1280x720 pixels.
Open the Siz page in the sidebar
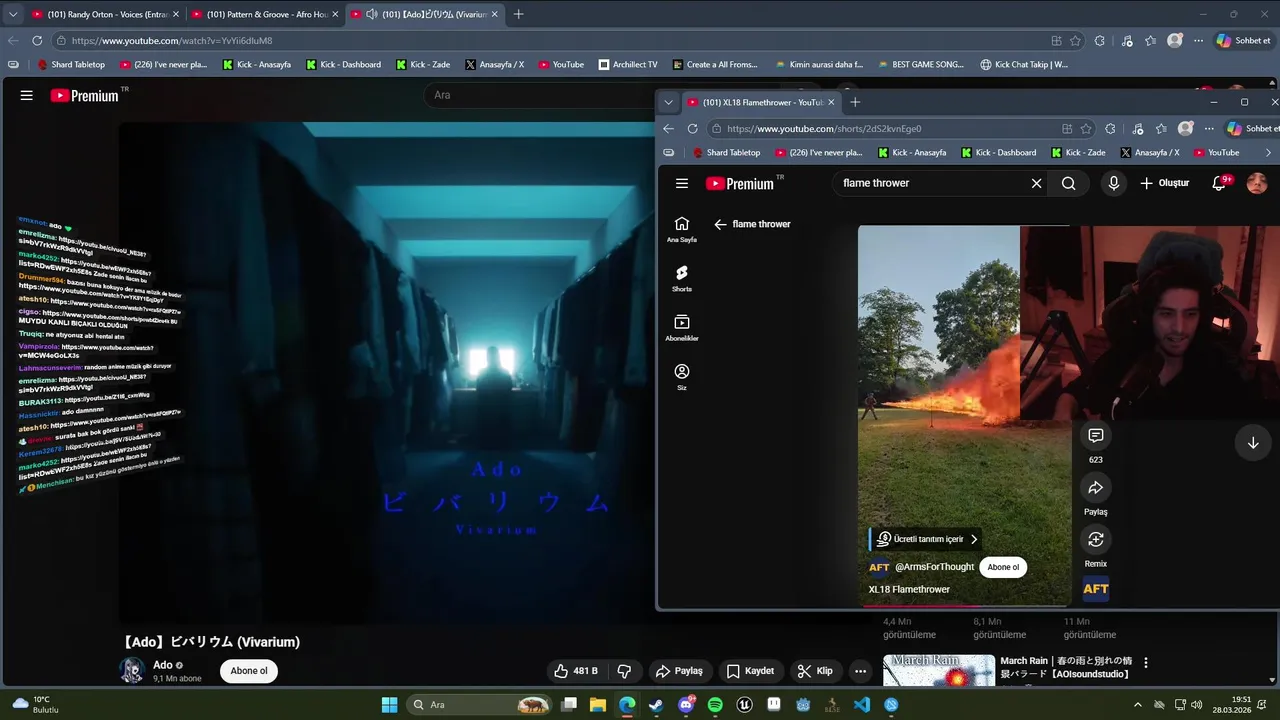[x=682, y=377]
